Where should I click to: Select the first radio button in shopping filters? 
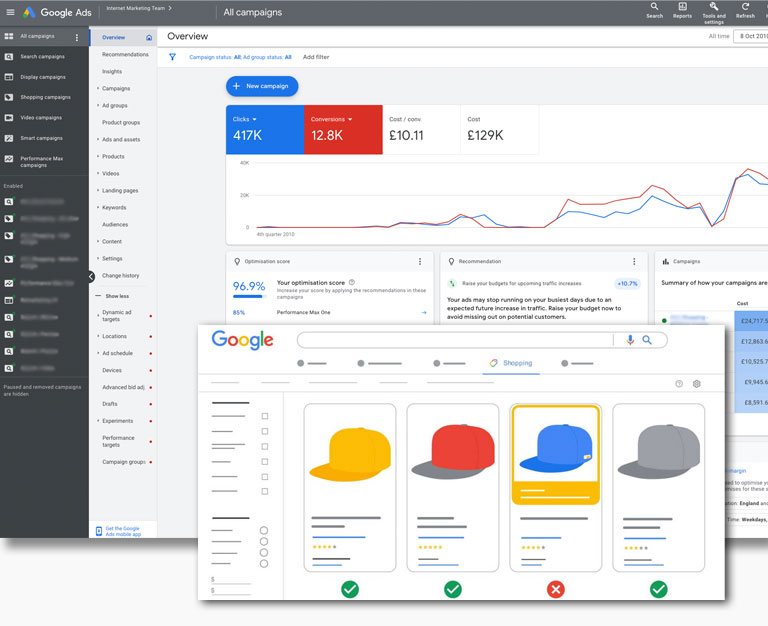point(264,531)
